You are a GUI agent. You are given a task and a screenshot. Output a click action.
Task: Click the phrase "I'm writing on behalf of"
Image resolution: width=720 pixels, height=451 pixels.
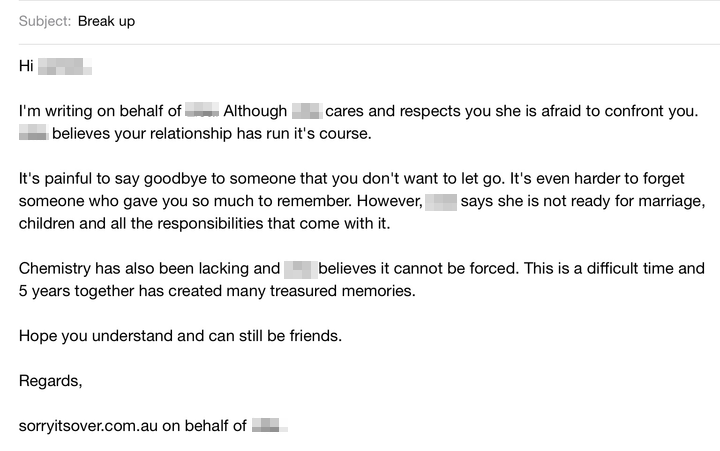click(x=100, y=111)
